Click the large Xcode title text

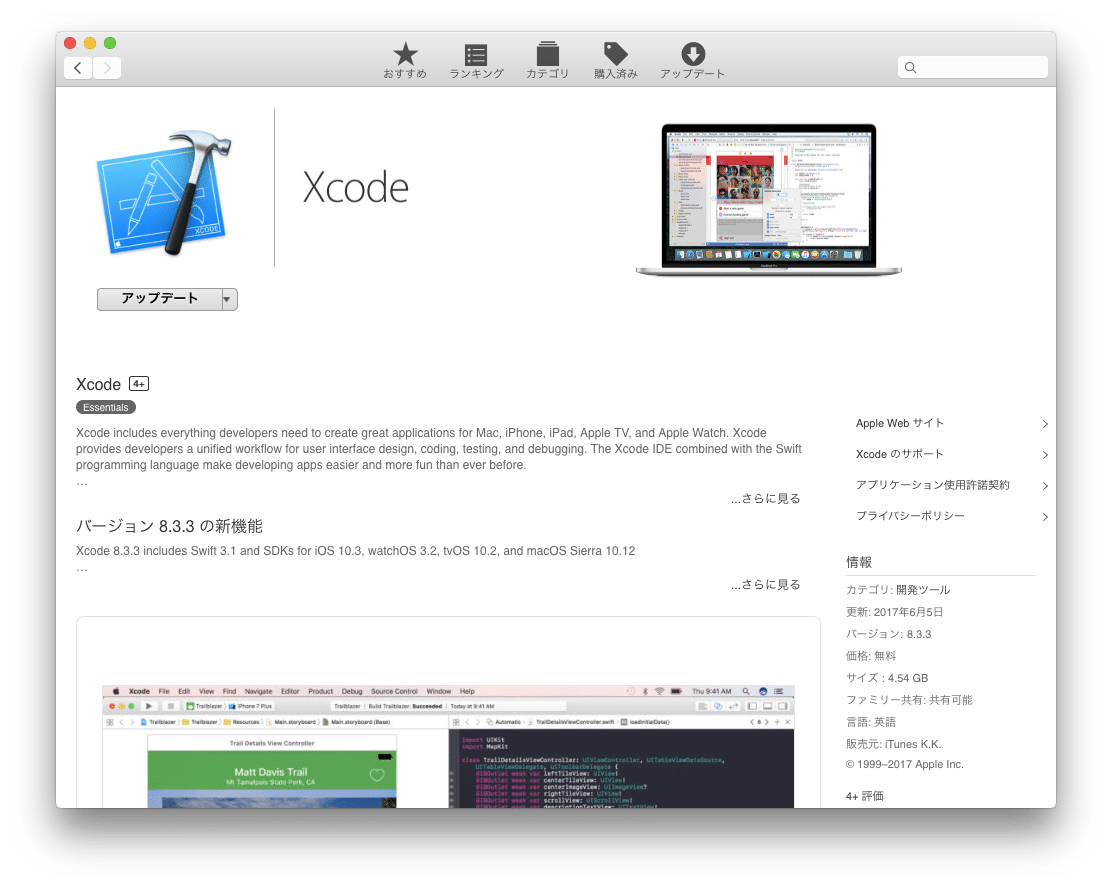click(355, 188)
